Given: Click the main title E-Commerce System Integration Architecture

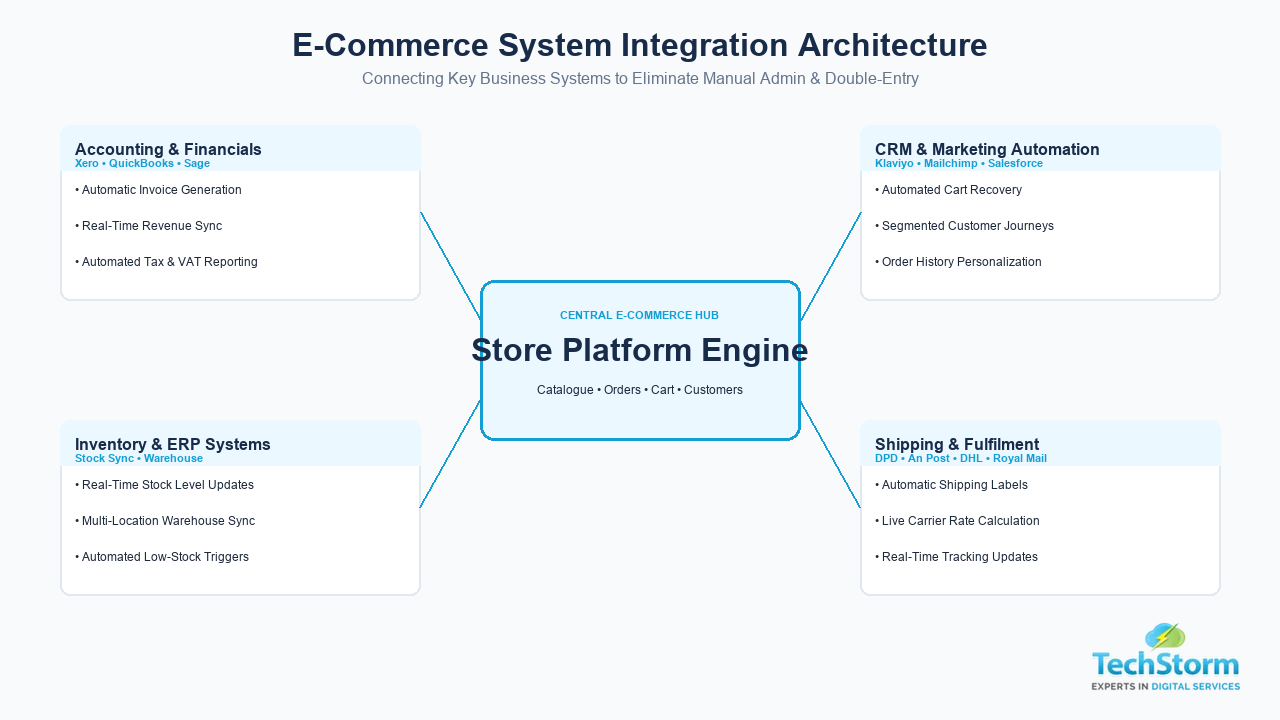Looking at the screenshot, I should pyautogui.click(x=640, y=46).
